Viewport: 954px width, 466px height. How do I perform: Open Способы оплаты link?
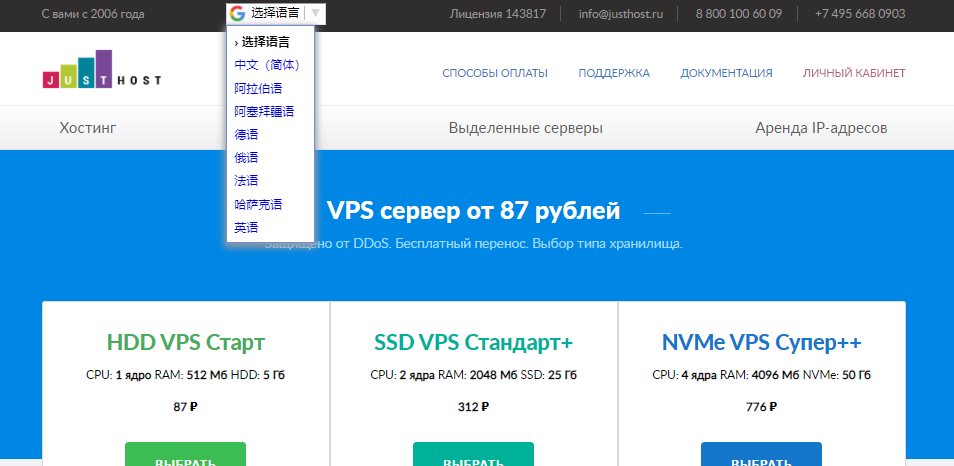(495, 73)
